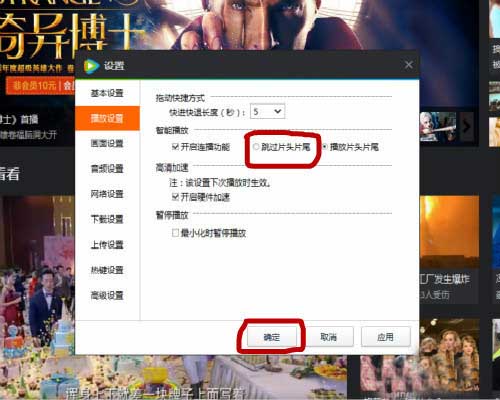Select the 上传设置 tab
The width and height of the screenshot is (500, 400).
107,245
